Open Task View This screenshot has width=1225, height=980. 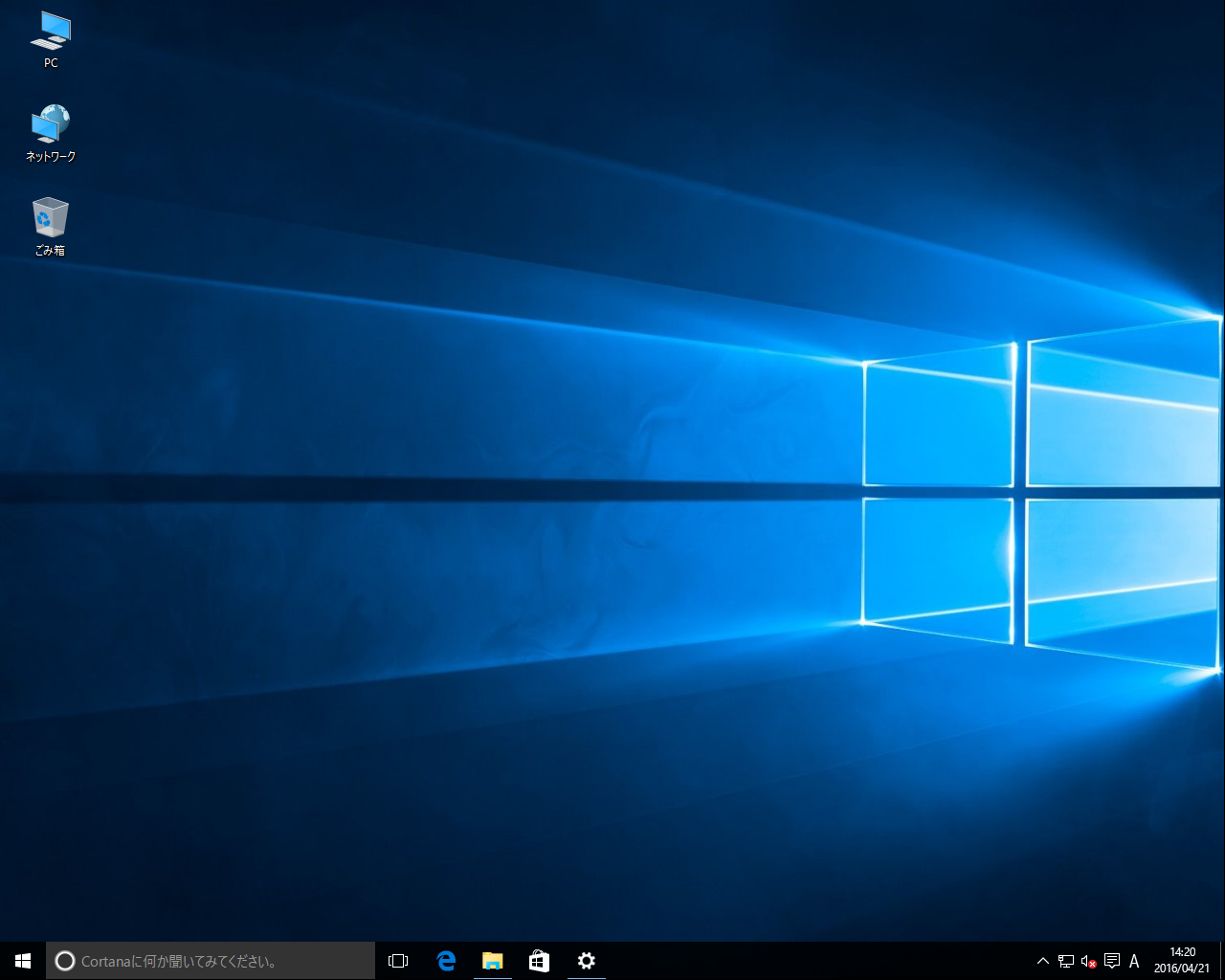click(x=397, y=961)
